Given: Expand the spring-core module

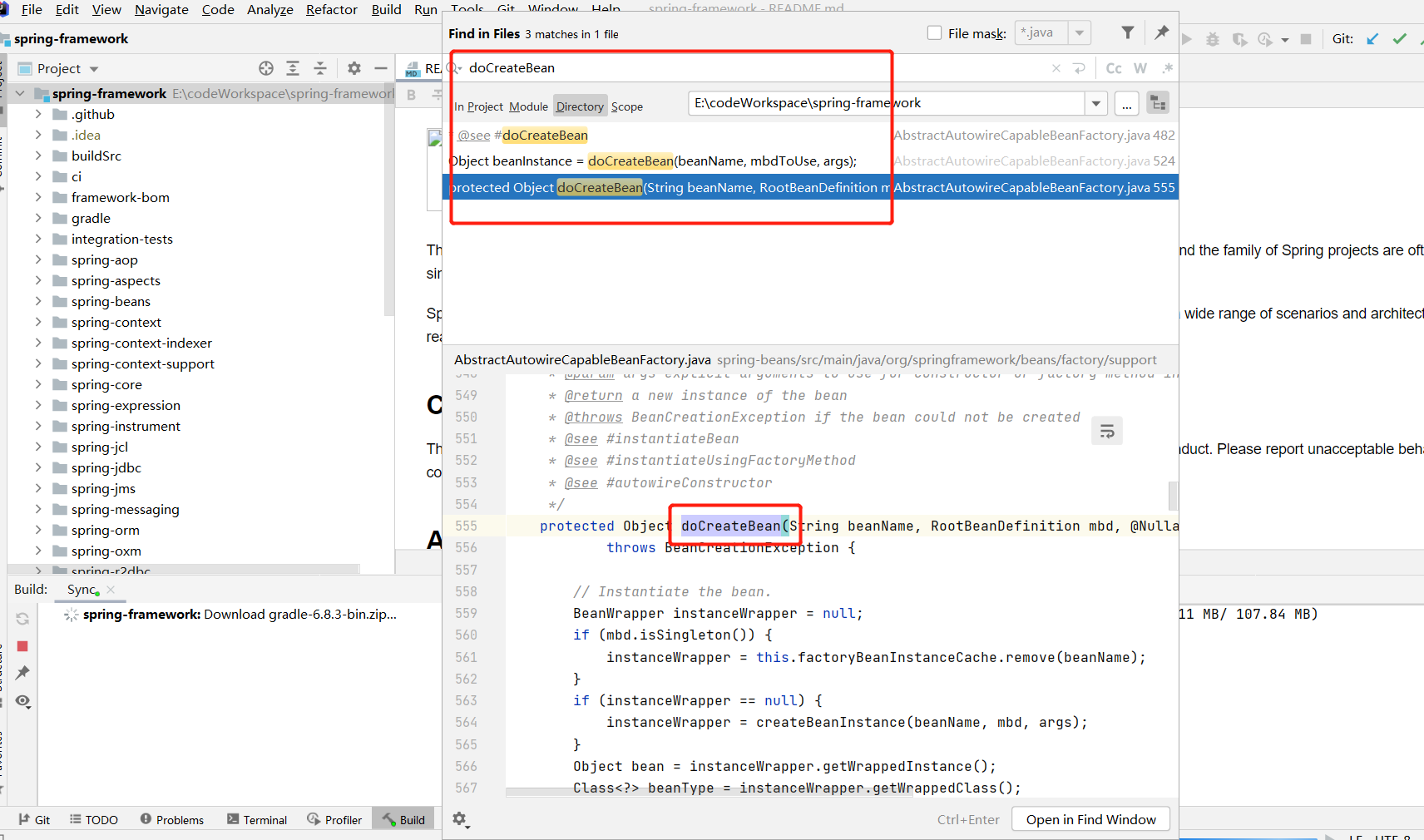Looking at the screenshot, I should (x=38, y=384).
